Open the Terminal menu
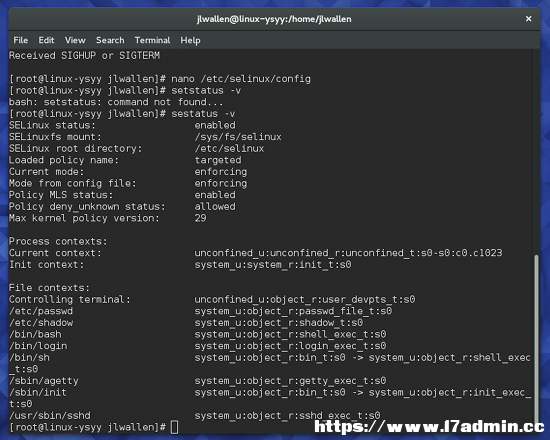Image resolution: width=550 pixels, height=440 pixels. pyautogui.click(x=152, y=40)
